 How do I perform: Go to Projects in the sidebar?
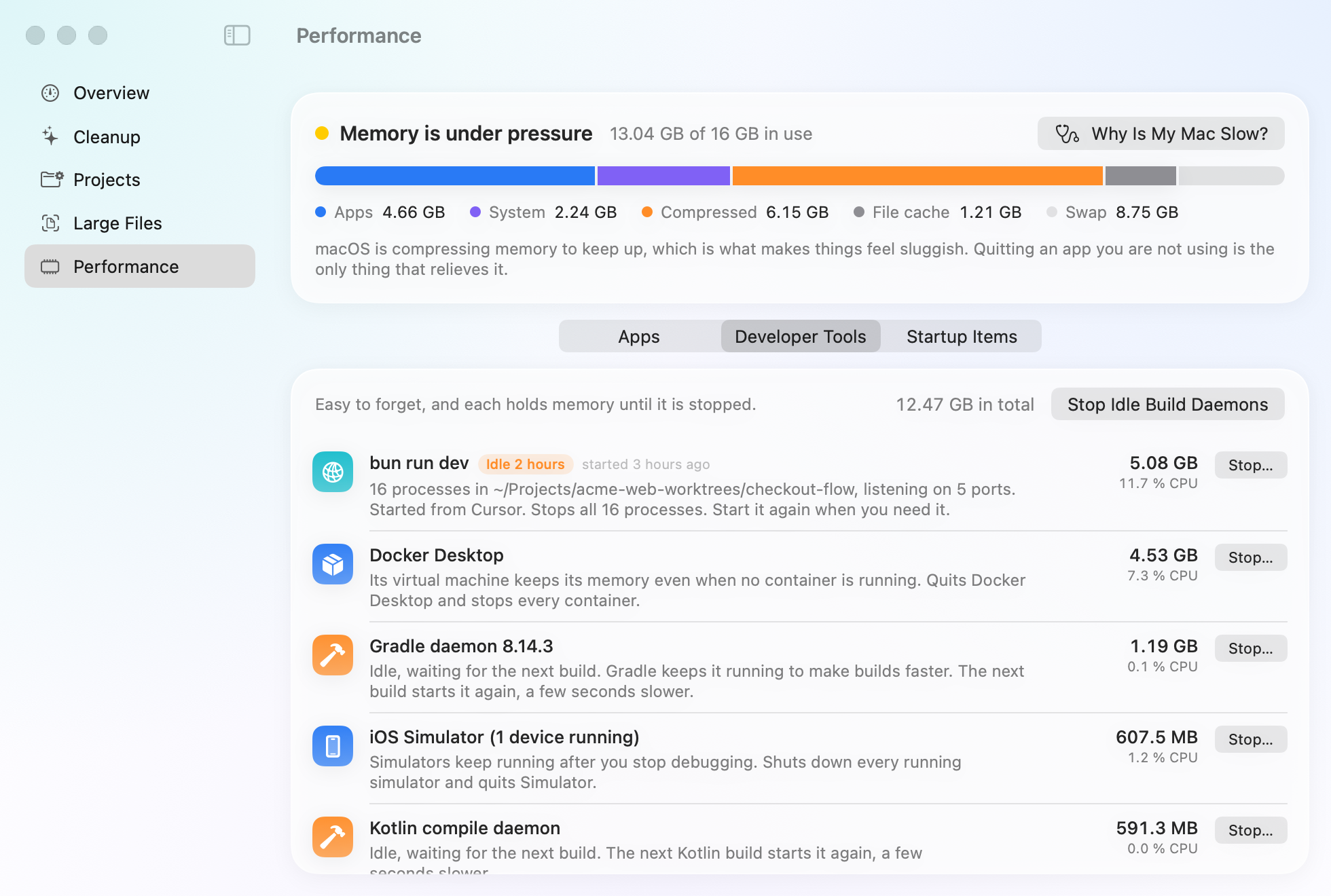[x=140, y=180]
